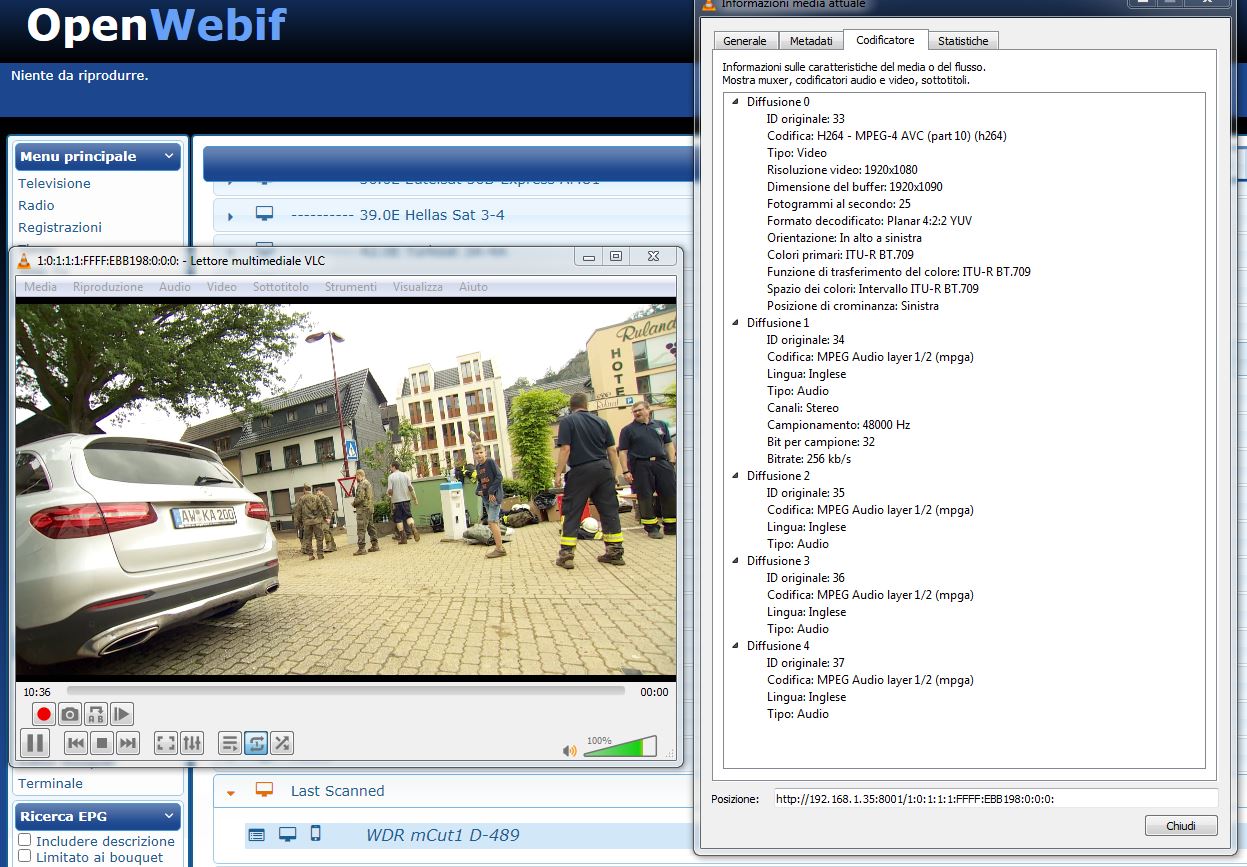Image resolution: width=1247 pixels, height=867 pixels.
Task: Click the VLC cone icon in player title bar
Action: point(24,261)
